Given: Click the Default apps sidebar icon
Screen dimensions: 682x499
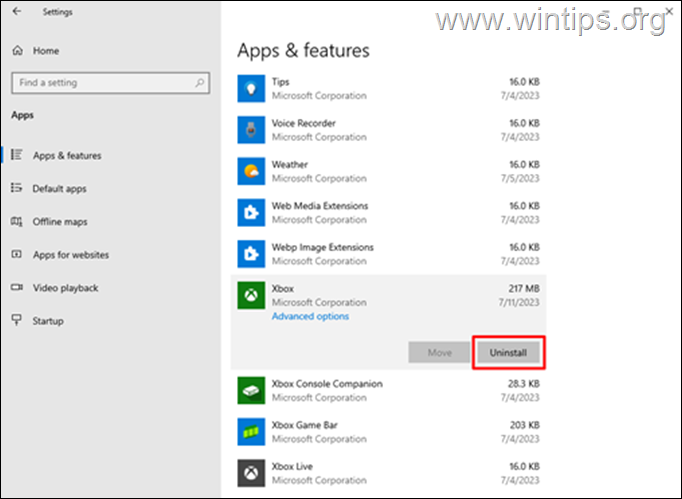Looking at the screenshot, I should 17,188.
